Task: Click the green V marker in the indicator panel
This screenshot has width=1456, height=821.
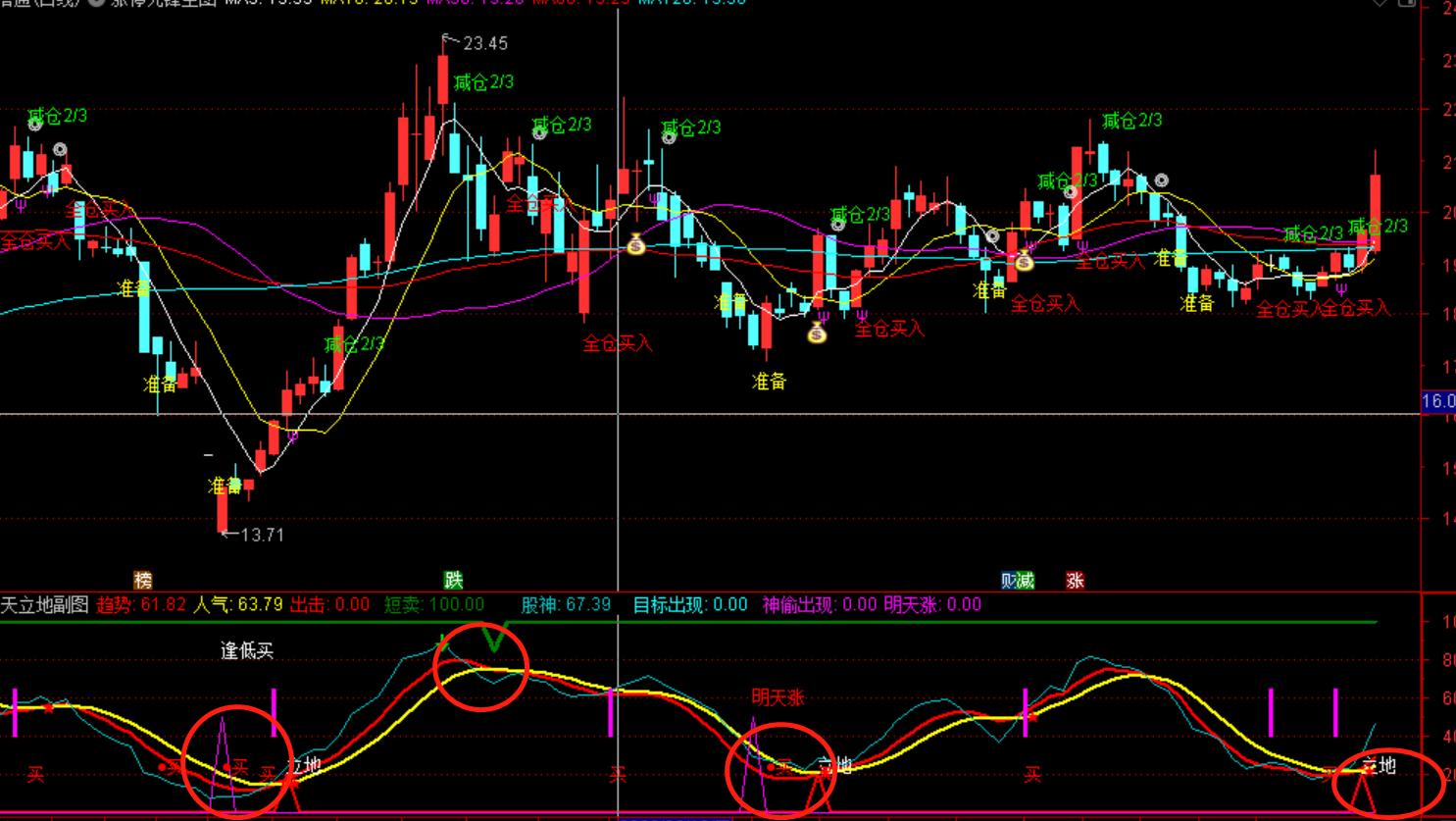Action: (495, 638)
